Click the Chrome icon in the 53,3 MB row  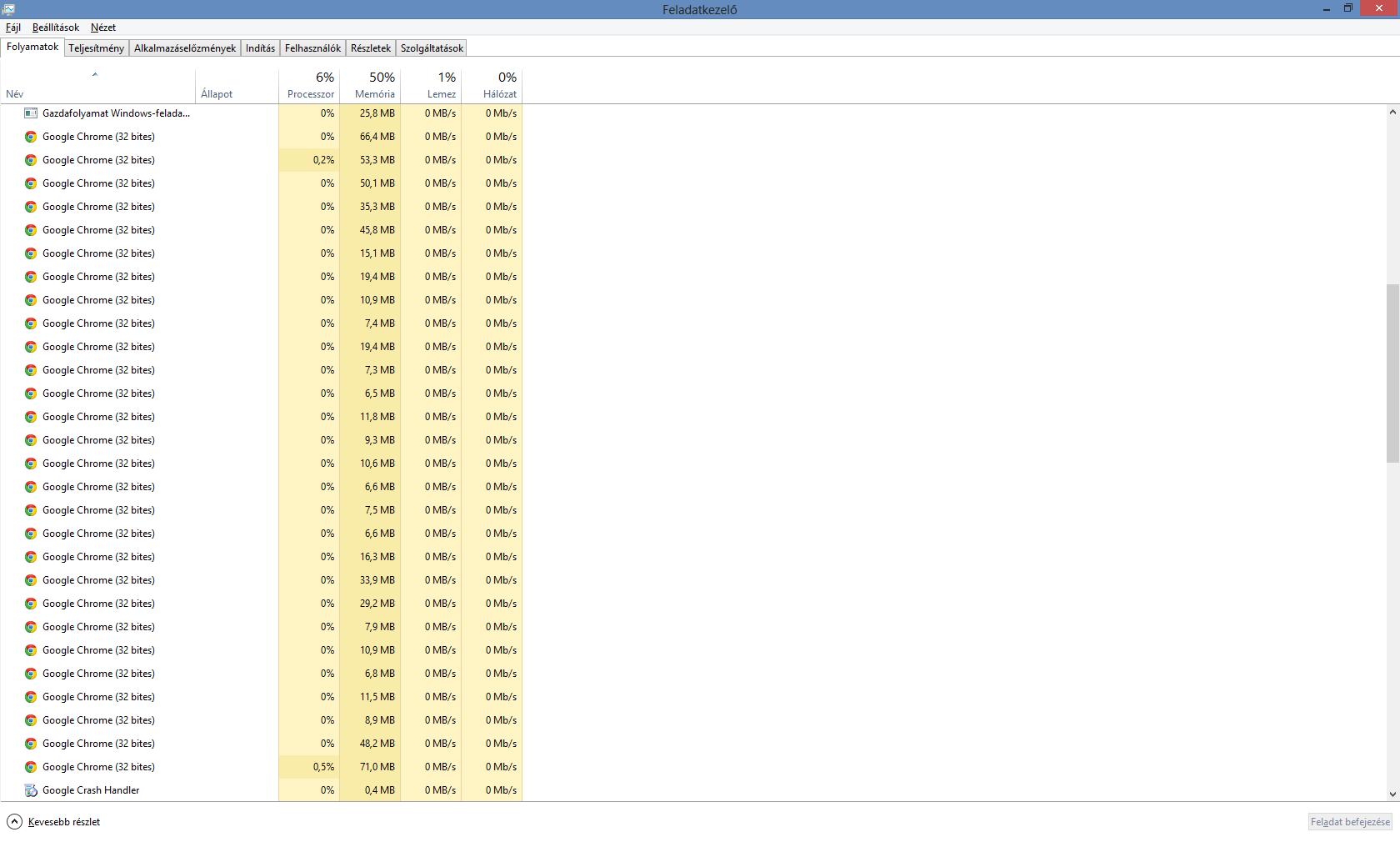click(x=31, y=160)
